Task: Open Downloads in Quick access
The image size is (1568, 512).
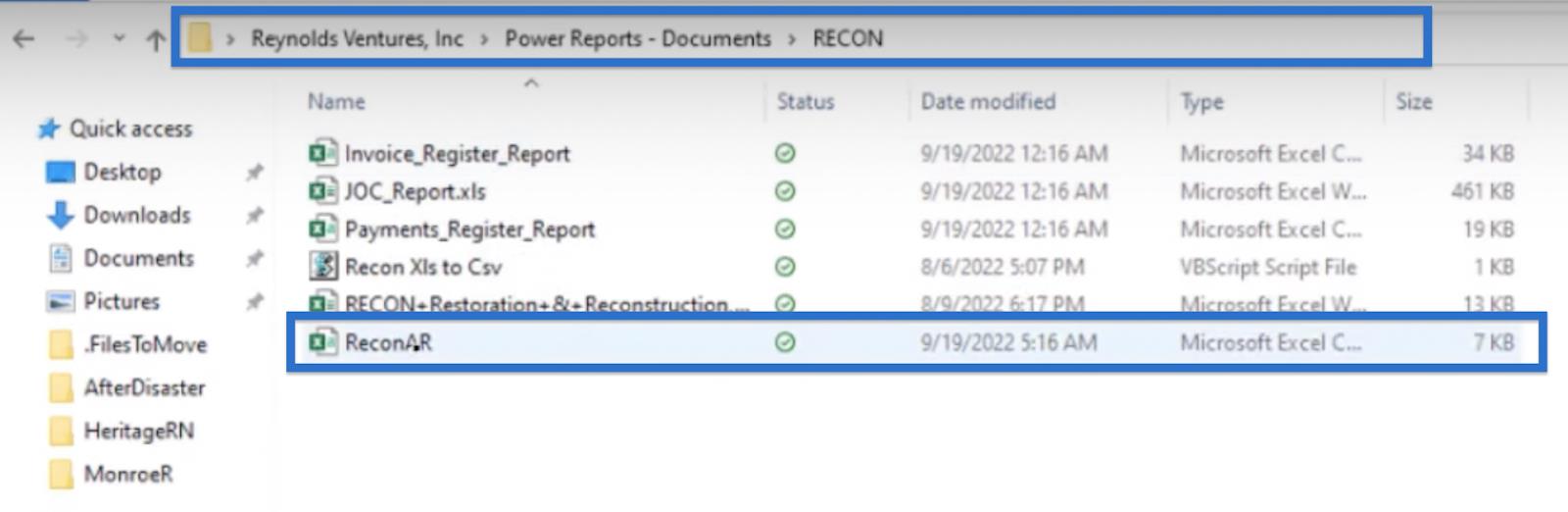Action: coord(137,215)
